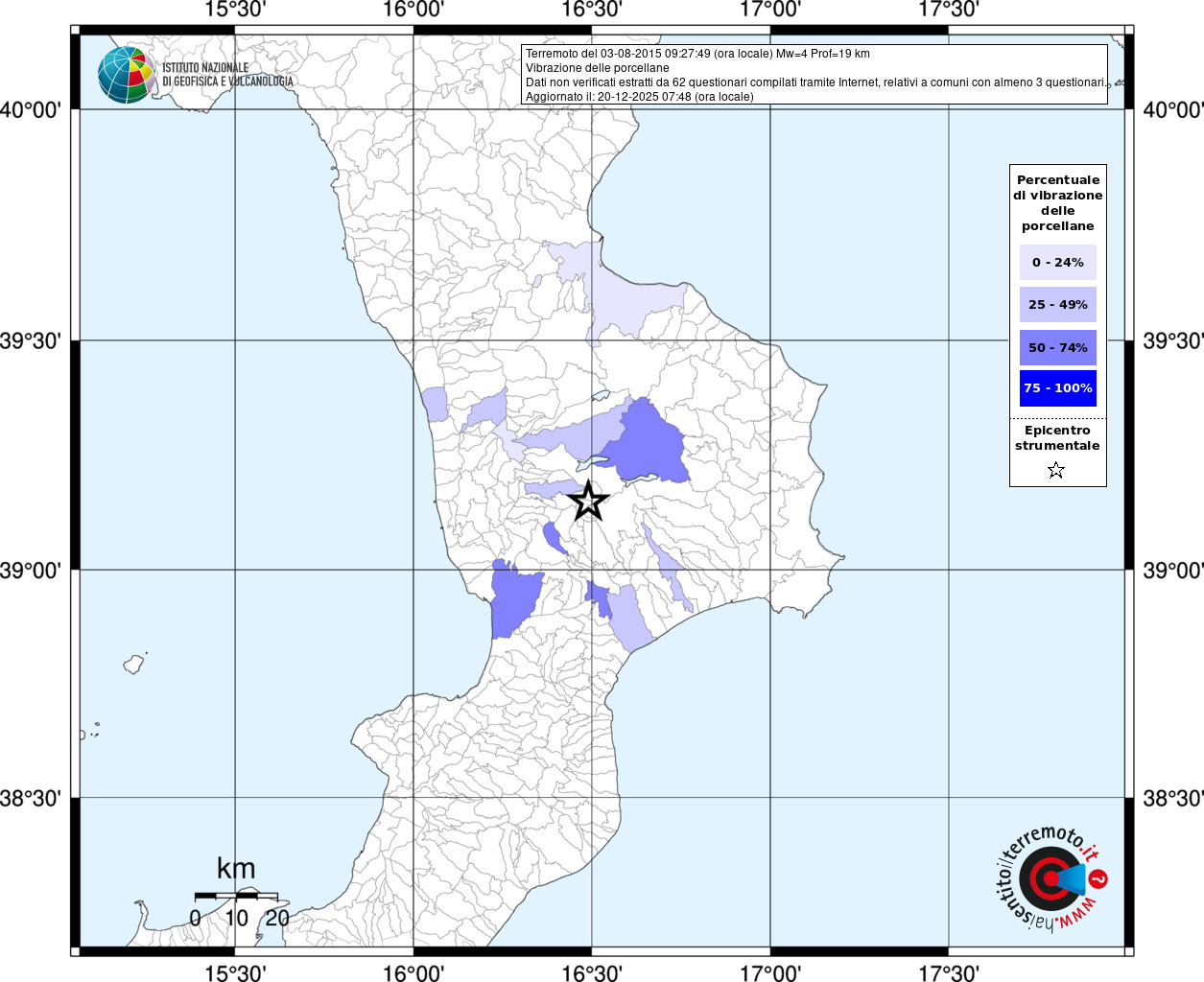Click the 'Istituto Nazionale di Geofisica e Vulcanologia' text
This screenshot has height=982, width=1204.
[x=227, y=75]
